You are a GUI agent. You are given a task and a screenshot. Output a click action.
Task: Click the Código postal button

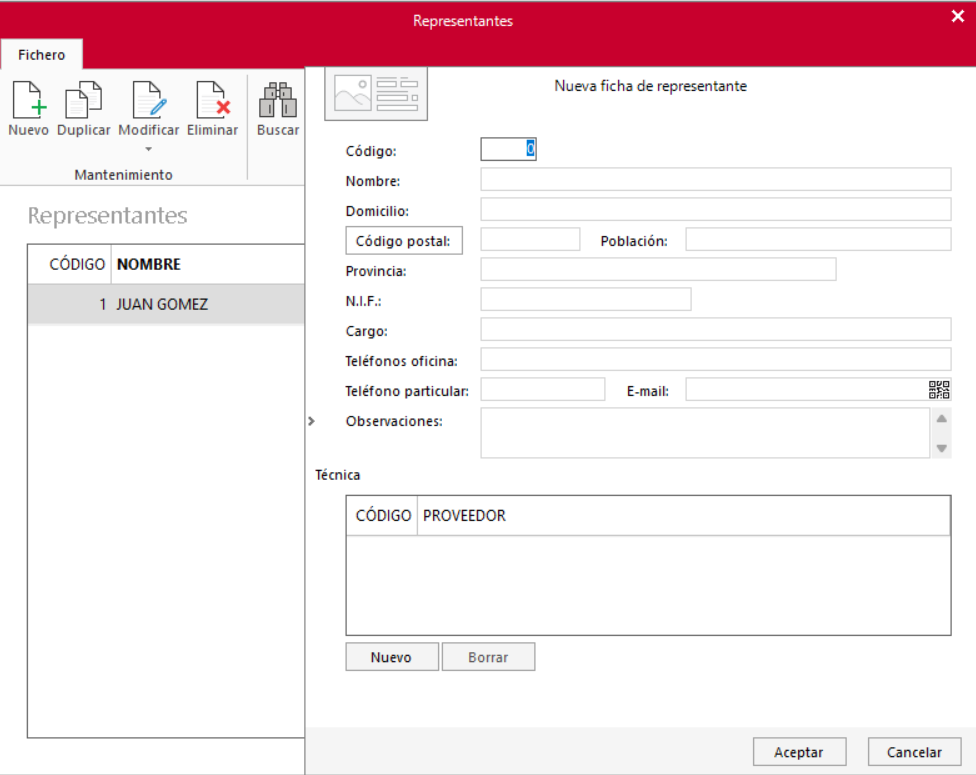click(404, 241)
